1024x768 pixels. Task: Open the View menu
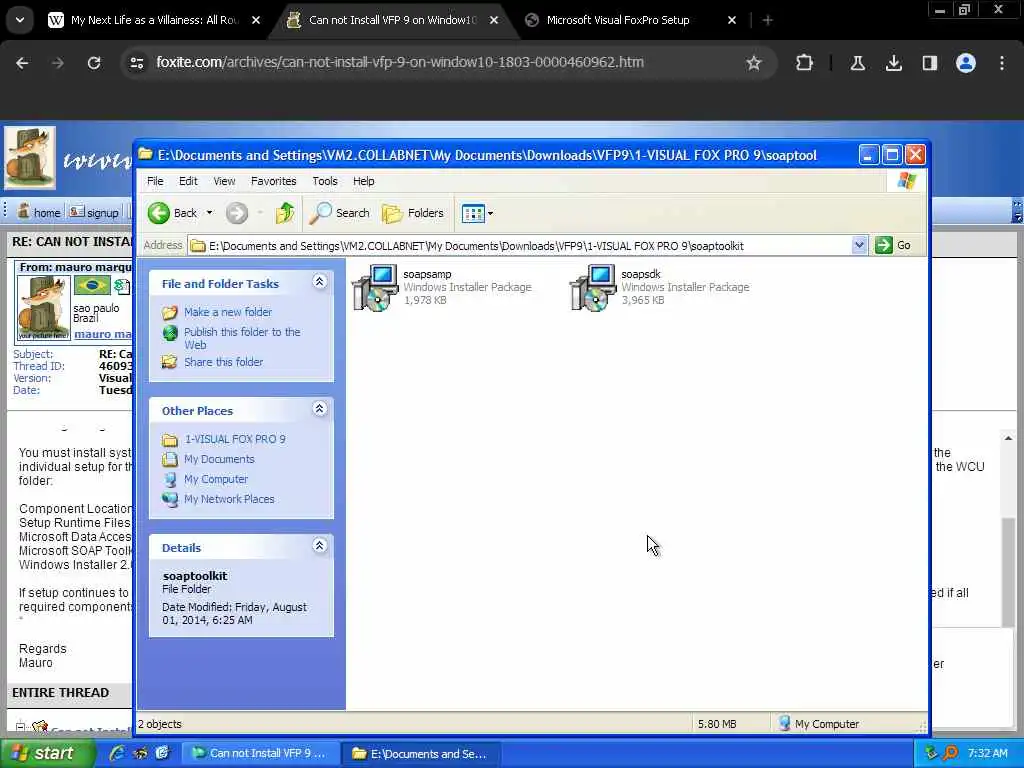[224, 181]
